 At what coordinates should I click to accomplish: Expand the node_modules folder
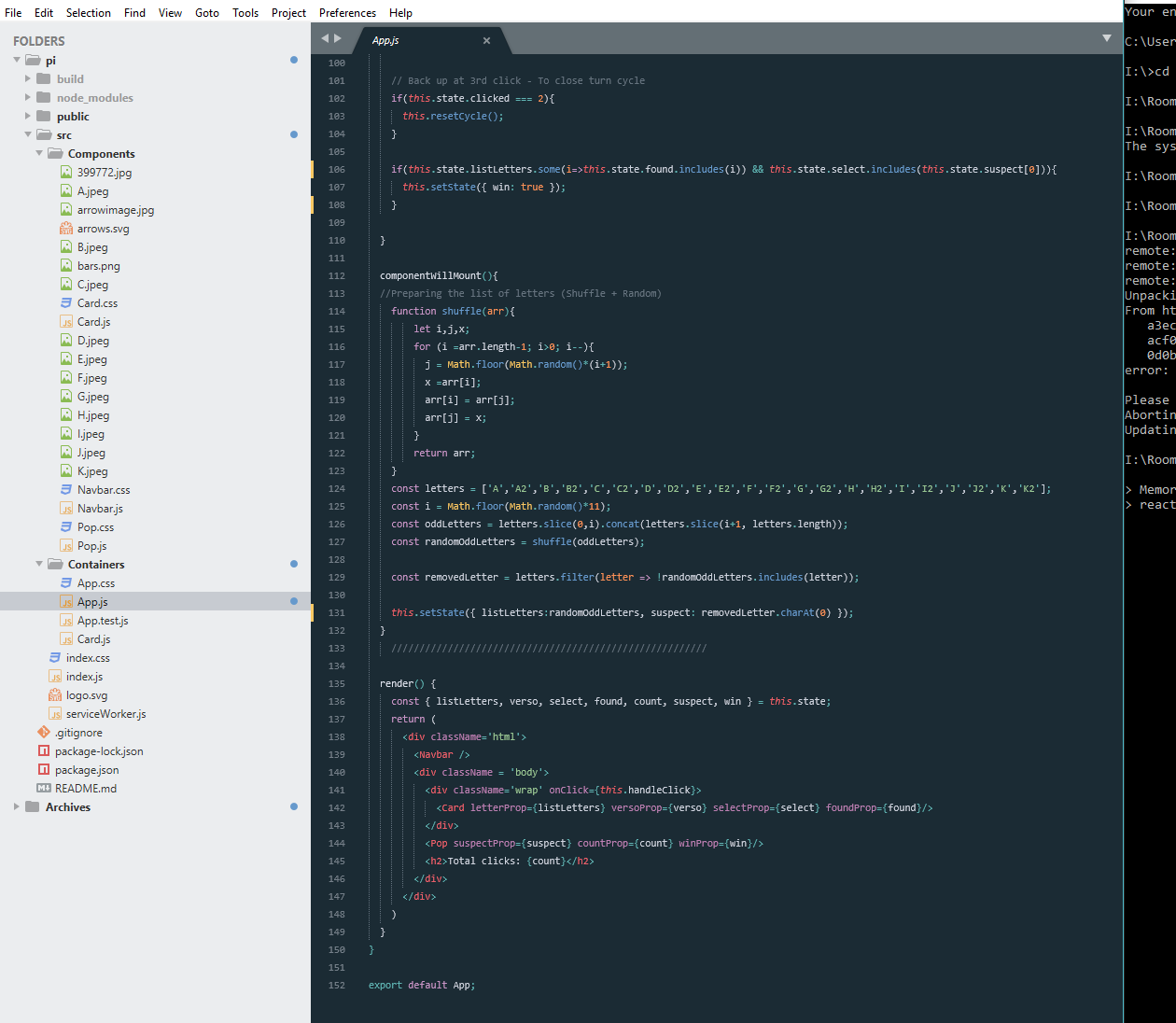[x=28, y=97]
